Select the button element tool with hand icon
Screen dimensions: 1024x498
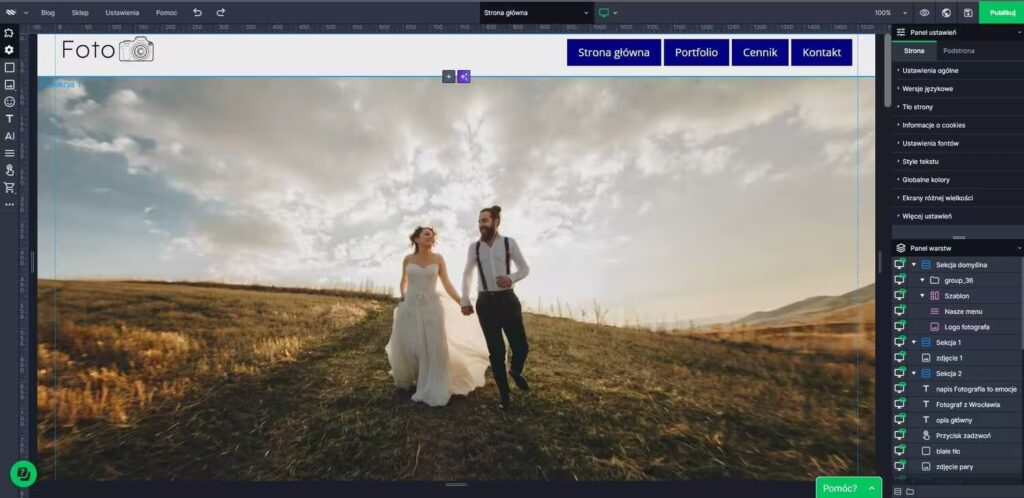pyautogui.click(x=9, y=170)
